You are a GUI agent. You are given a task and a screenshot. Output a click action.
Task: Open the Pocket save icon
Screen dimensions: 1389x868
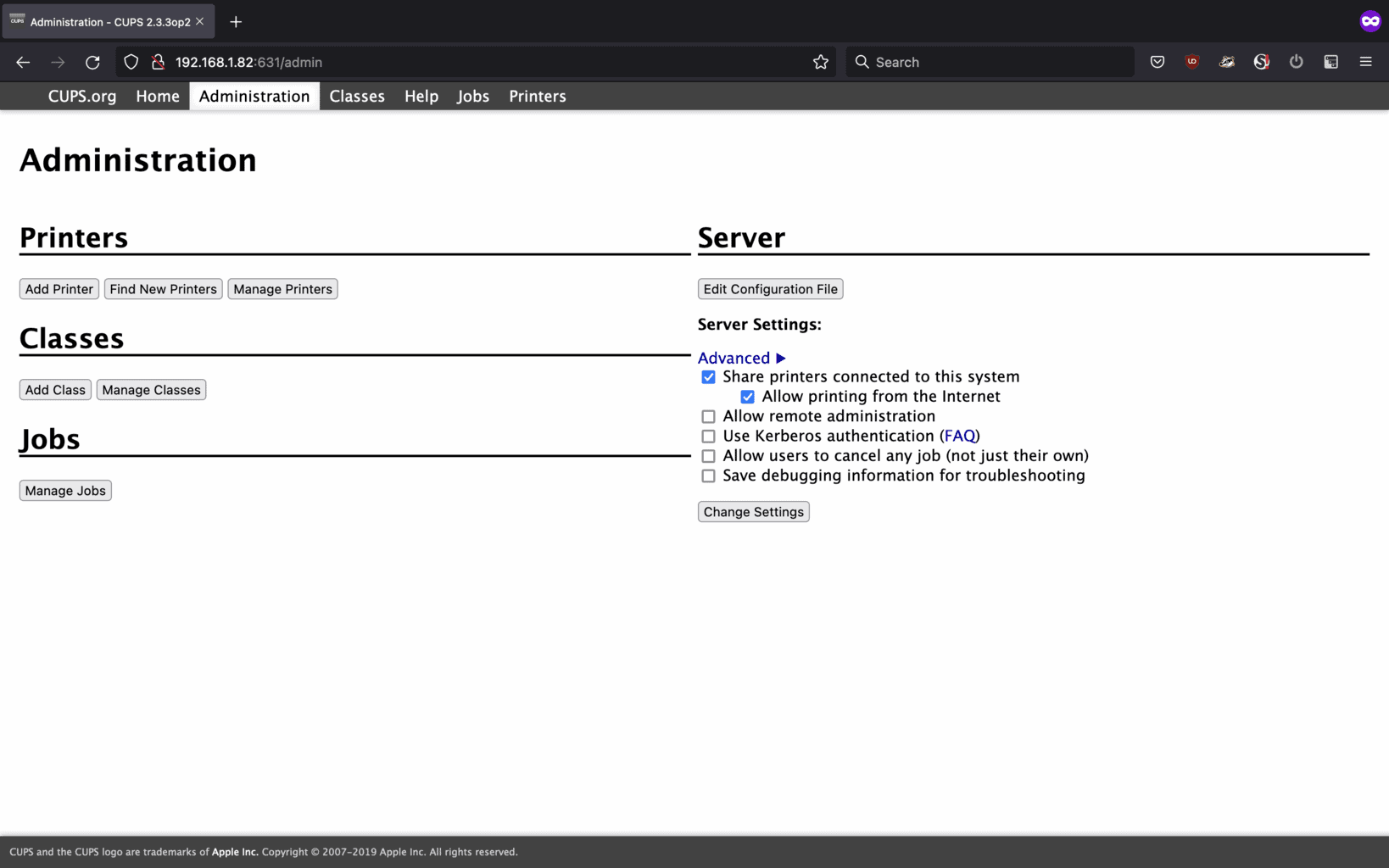(1157, 62)
